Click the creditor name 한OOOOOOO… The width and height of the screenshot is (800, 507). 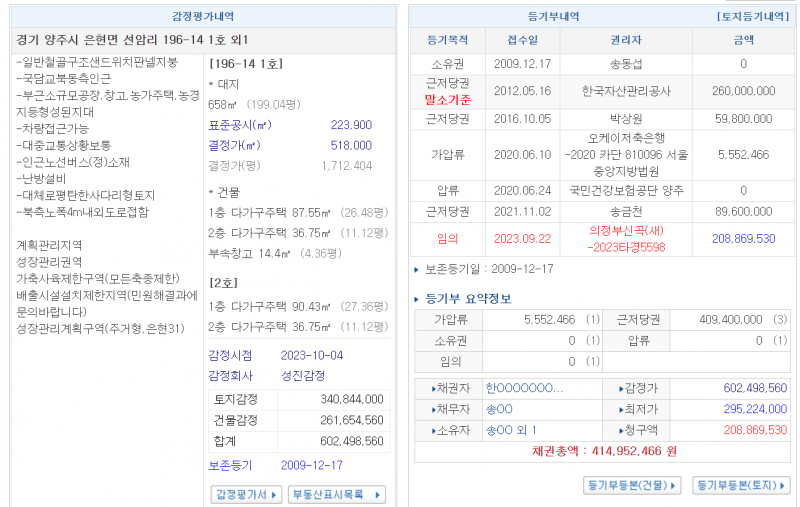[x=524, y=388]
